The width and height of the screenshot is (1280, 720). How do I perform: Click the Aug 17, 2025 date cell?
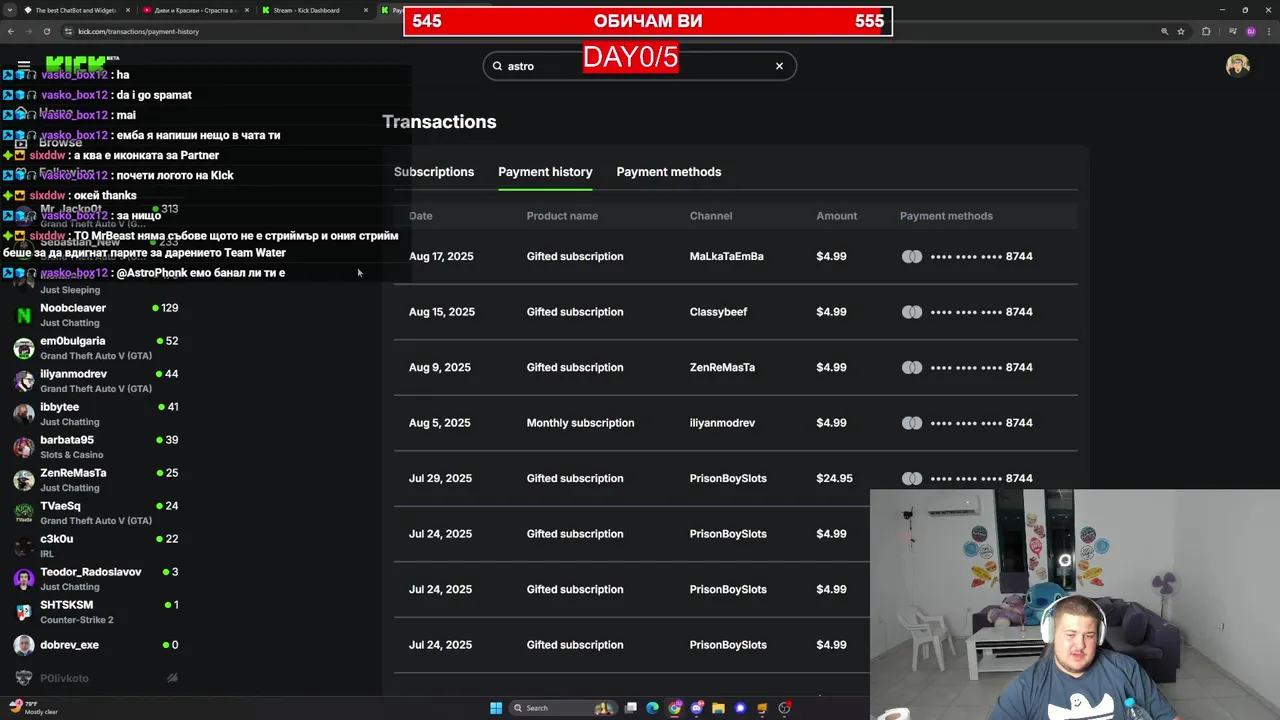(441, 256)
